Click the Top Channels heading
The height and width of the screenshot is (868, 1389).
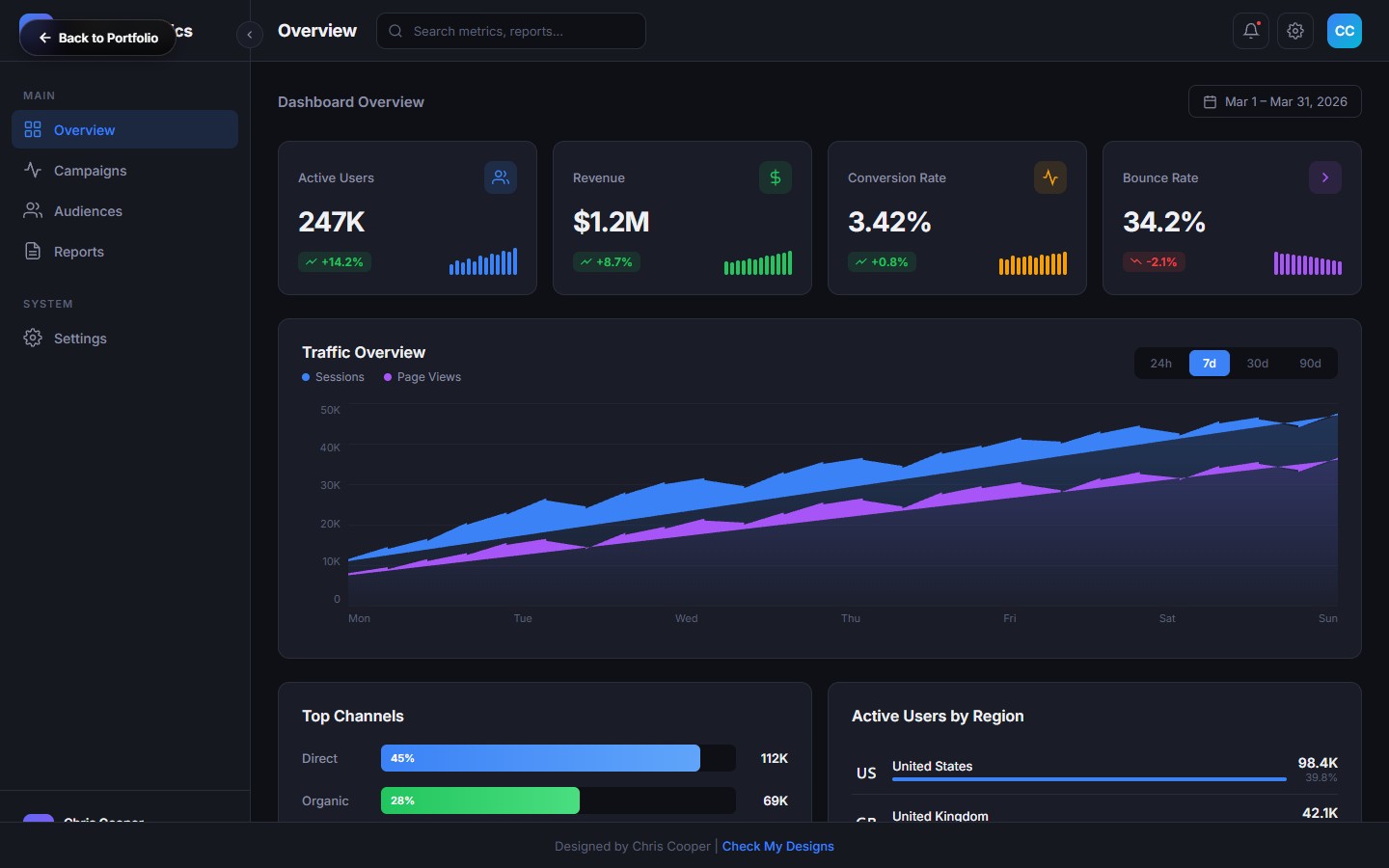[x=353, y=716]
